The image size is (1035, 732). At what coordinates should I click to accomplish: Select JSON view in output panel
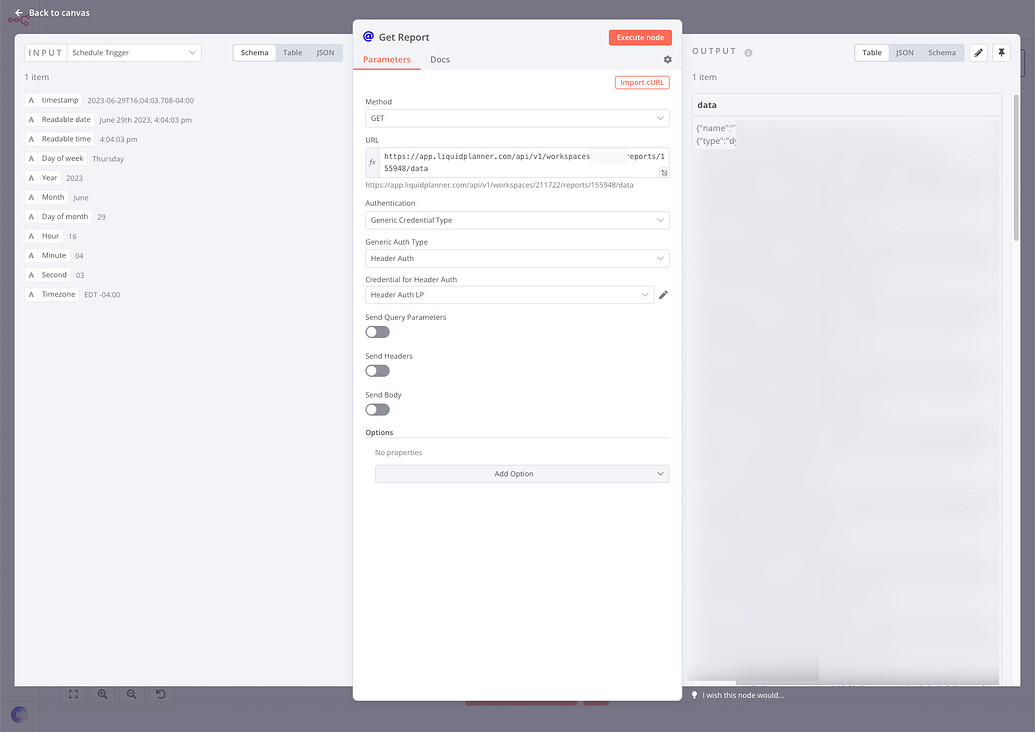click(904, 53)
